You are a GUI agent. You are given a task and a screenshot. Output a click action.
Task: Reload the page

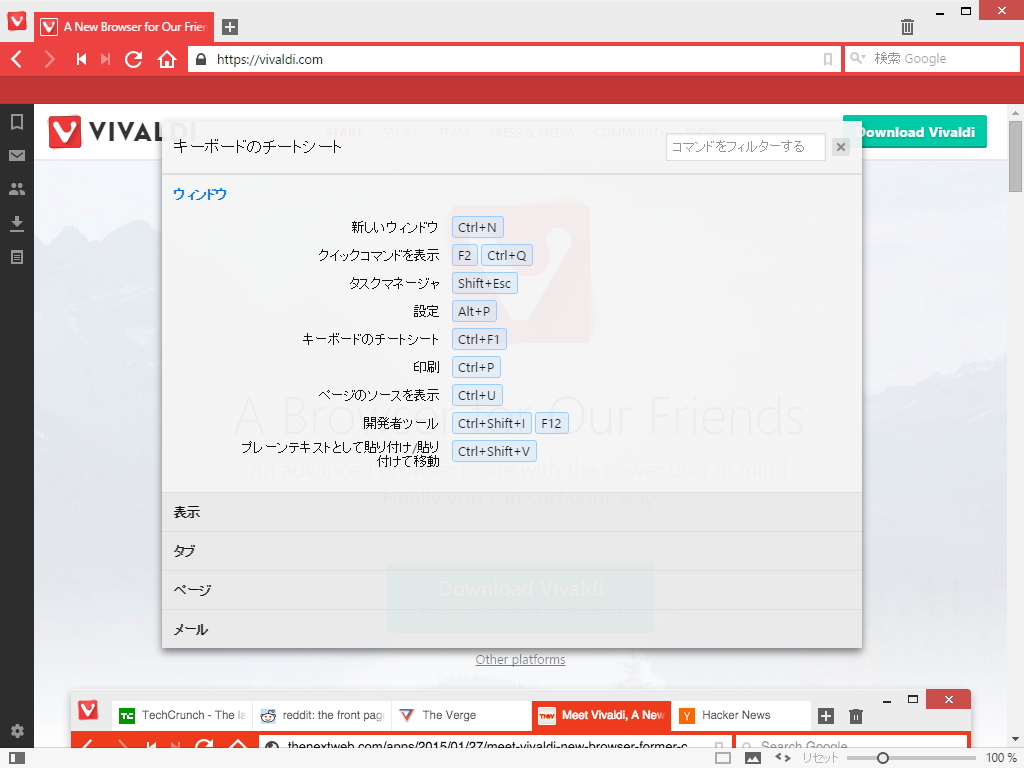(x=134, y=59)
